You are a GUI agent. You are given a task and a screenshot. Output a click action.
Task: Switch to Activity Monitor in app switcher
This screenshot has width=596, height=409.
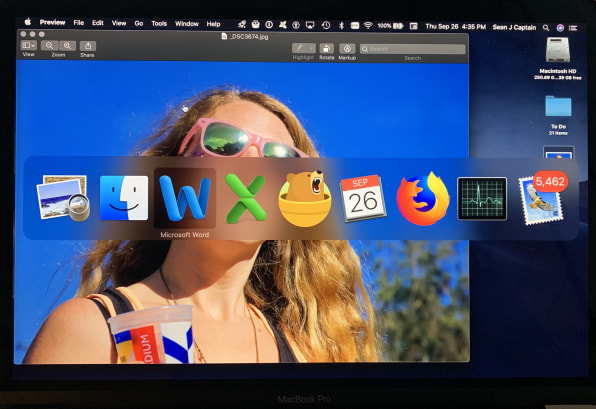(x=482, y=198)
